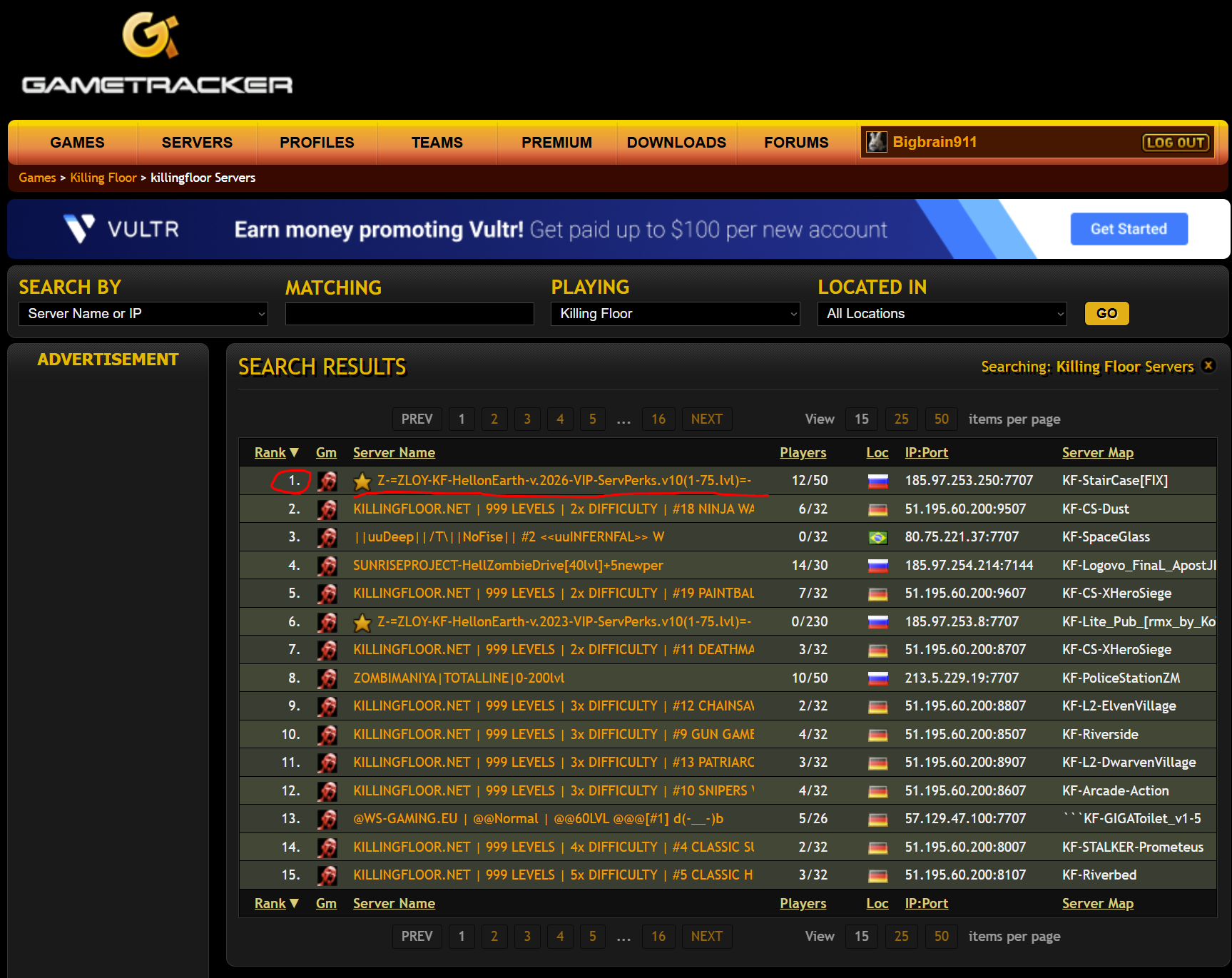Clear search filter with the X icon
The height and width of the screenshot is (978, 1232).
[x=1208, y=365]
